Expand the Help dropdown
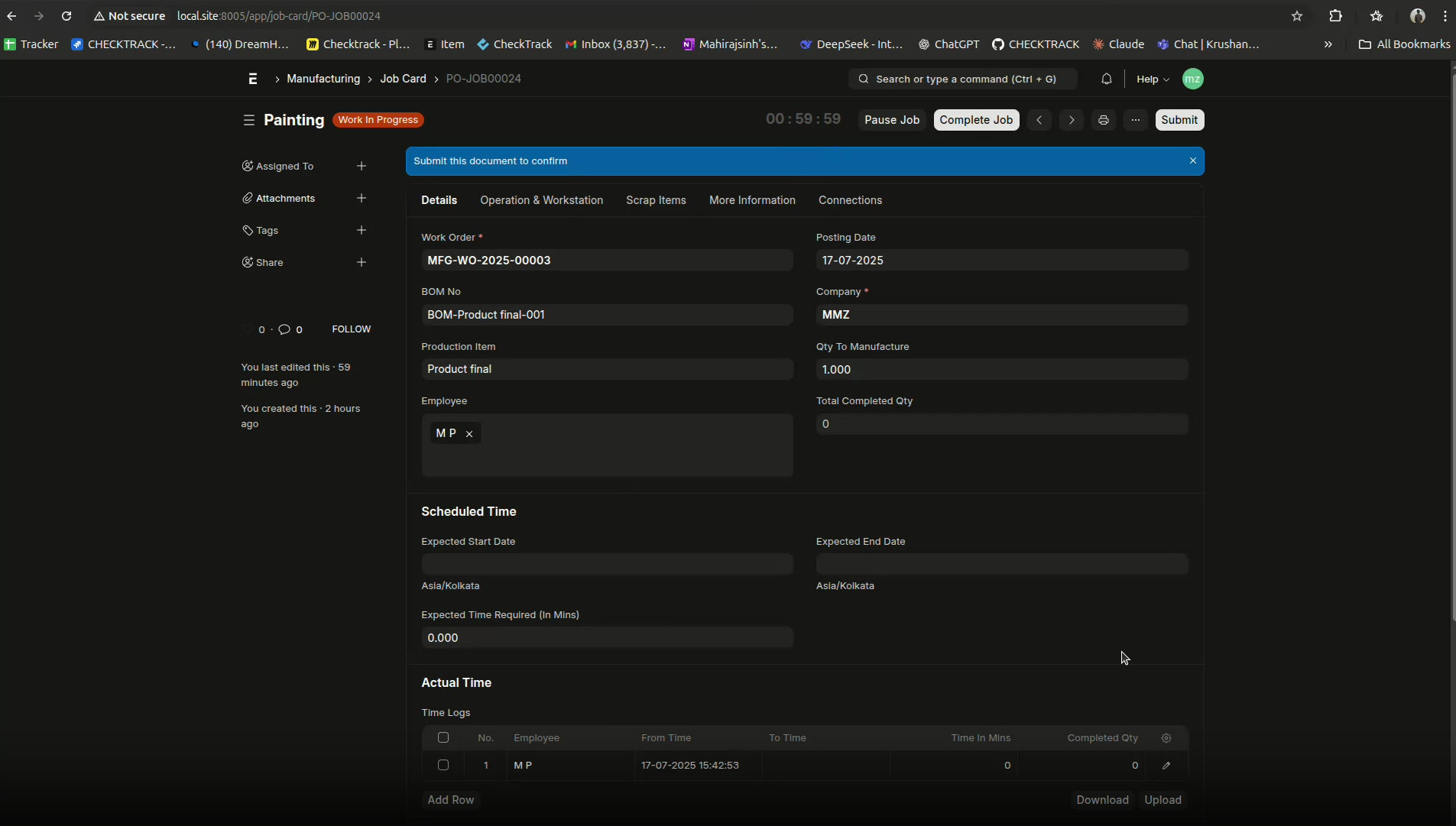The width and height of the screenshot is (1456, 826). pyautogui.click(x=1153, y=79)
